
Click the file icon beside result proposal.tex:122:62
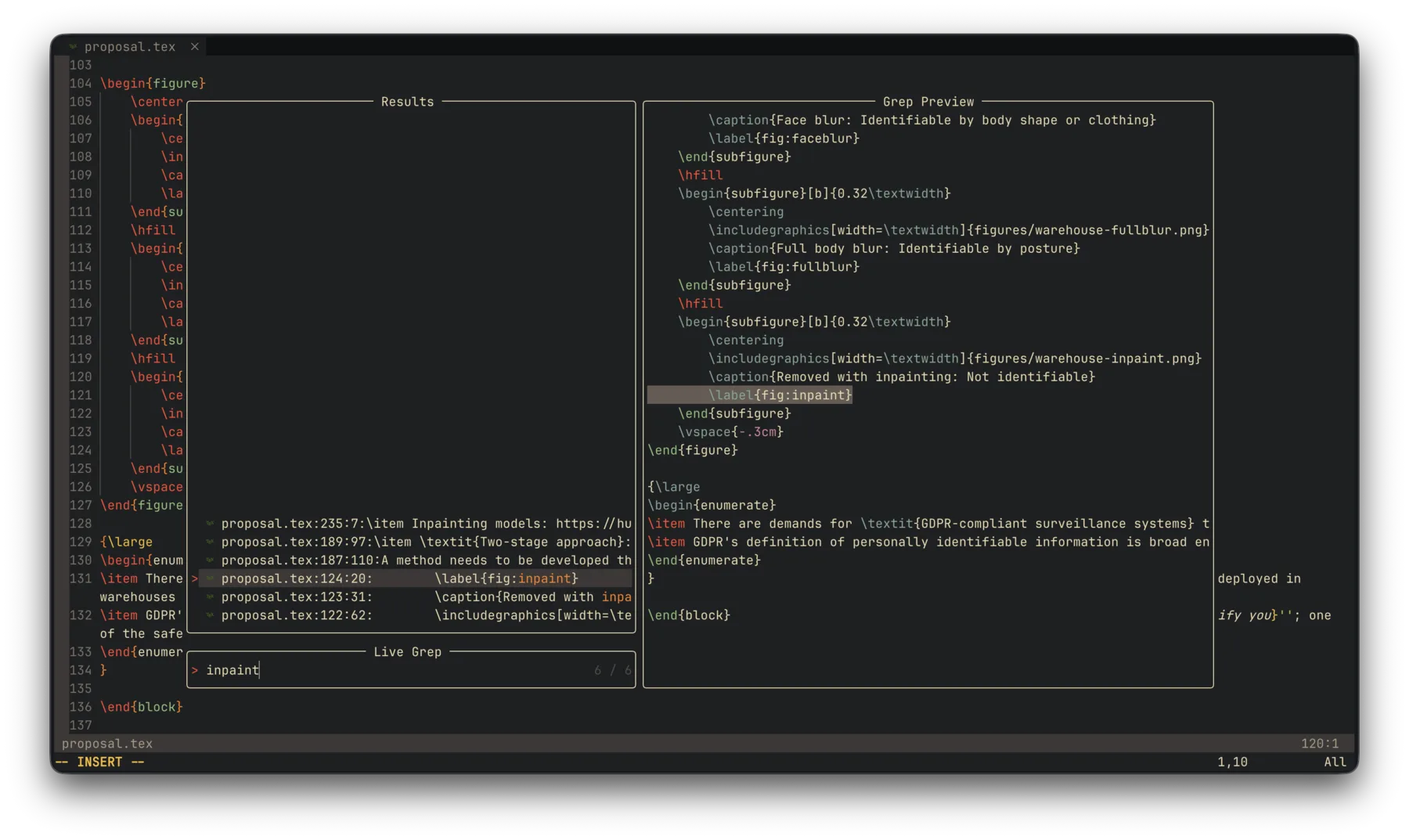point(209,615)
